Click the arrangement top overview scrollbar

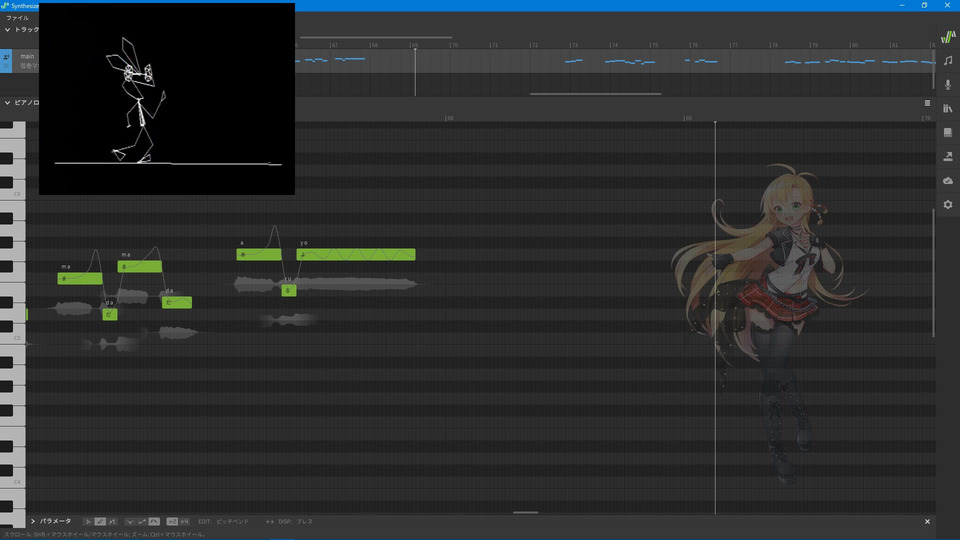(376, 37)
